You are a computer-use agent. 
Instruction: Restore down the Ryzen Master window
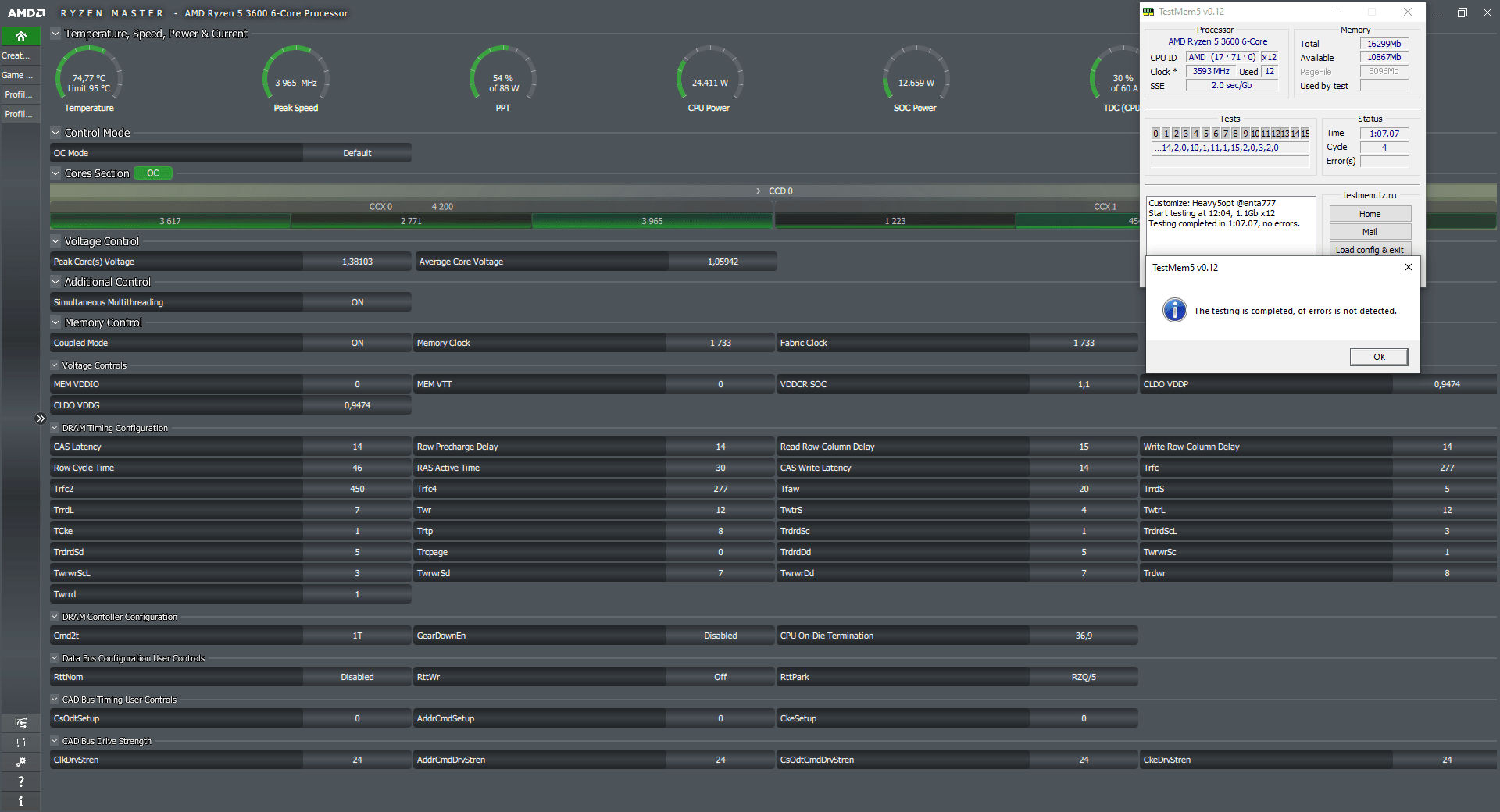coord(1462,12)
